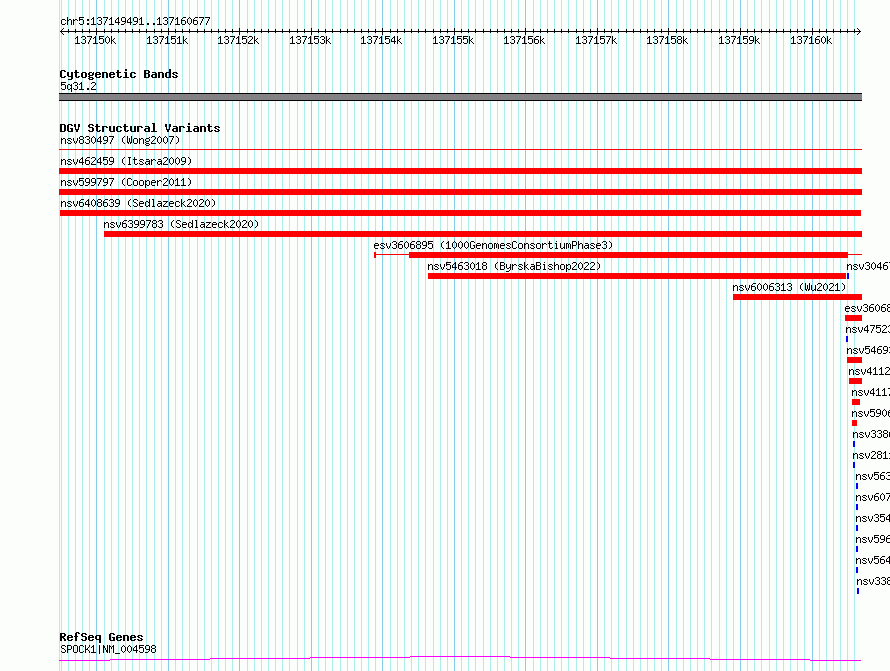The height and width of the screenshot is (671, 890).
Task: Select the RefSeq Genes track title
Action: point(101,637)
